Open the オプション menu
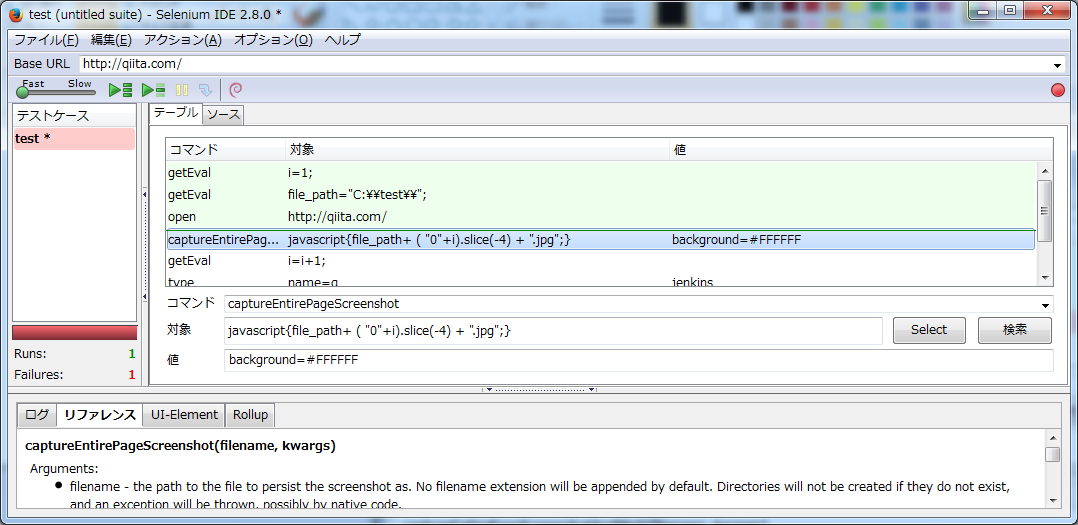The width and height of the screenshot is (1078, 525). pyautogui.click(x=273, y=39)
